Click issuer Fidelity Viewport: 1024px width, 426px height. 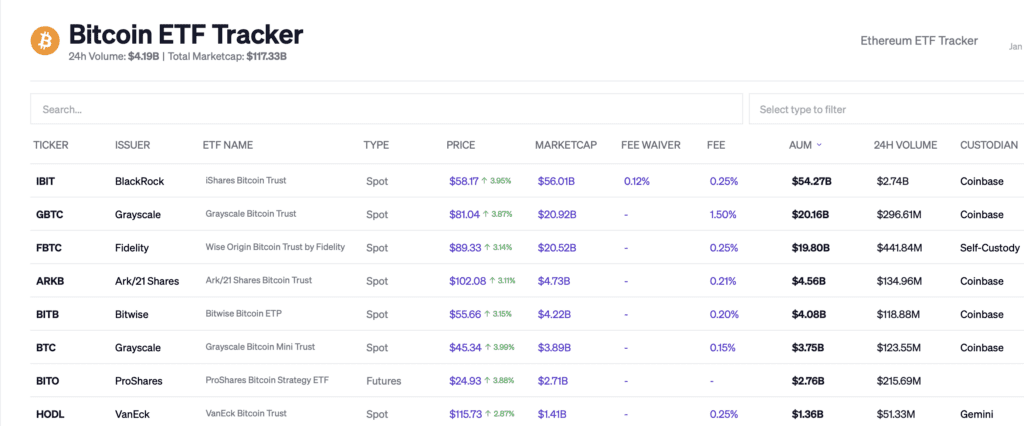[132, 248]
